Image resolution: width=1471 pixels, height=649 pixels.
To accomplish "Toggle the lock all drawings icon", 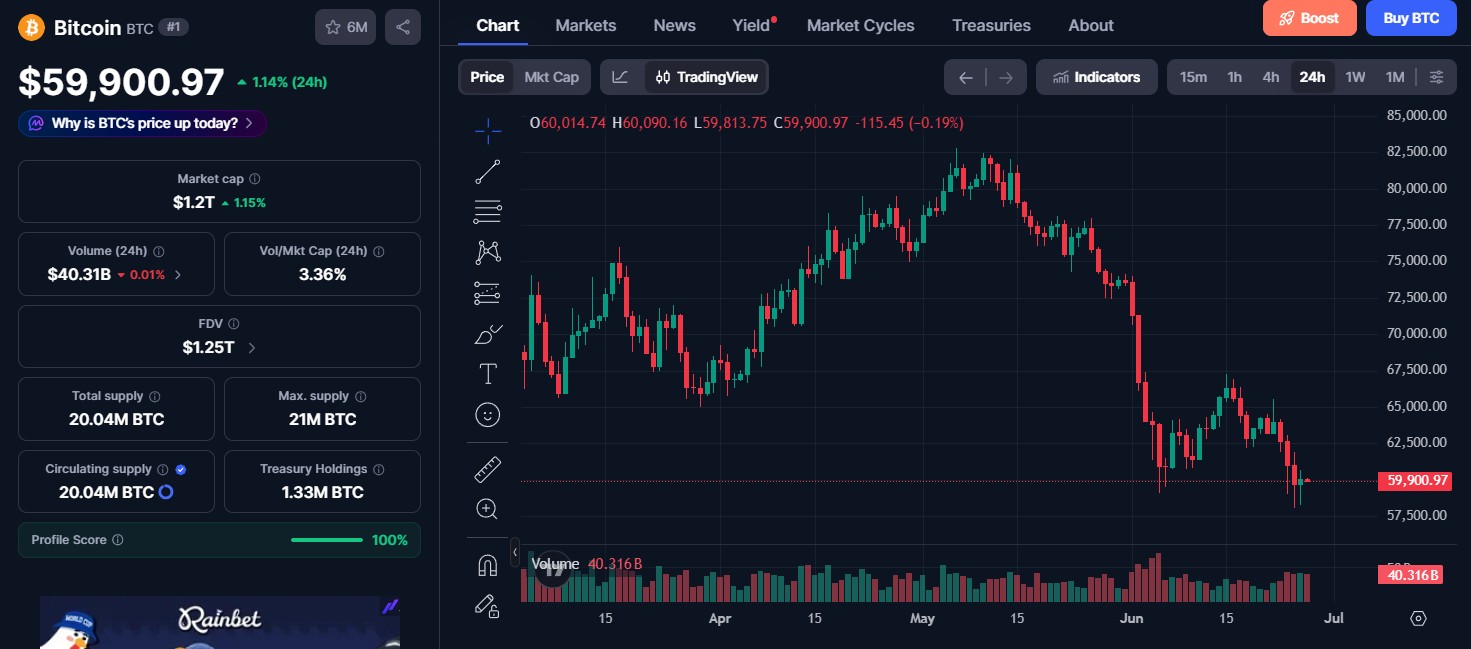I will coord(488,605).
